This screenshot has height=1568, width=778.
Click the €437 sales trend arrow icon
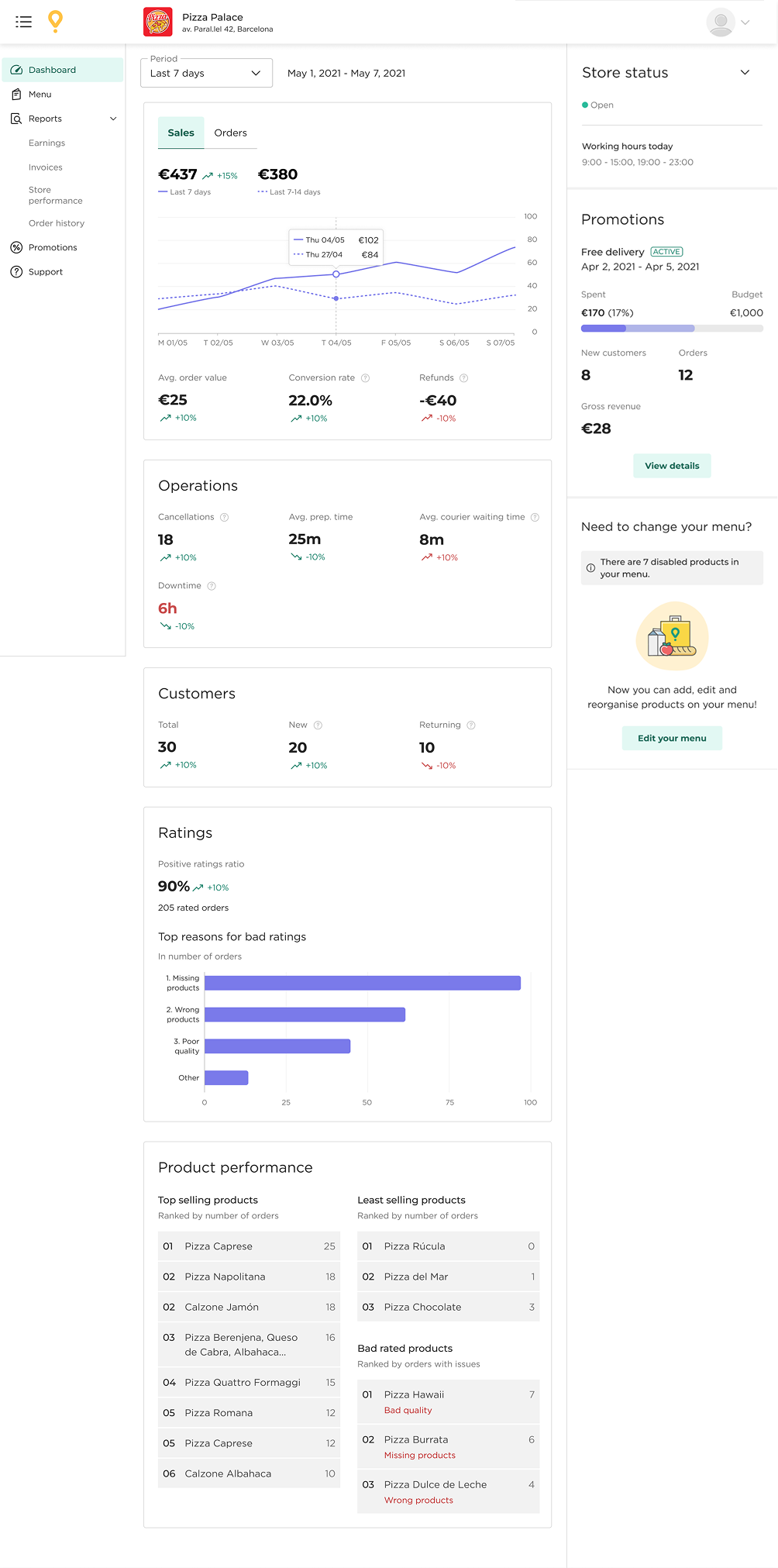pyautogui.click(x=208, y=176)
